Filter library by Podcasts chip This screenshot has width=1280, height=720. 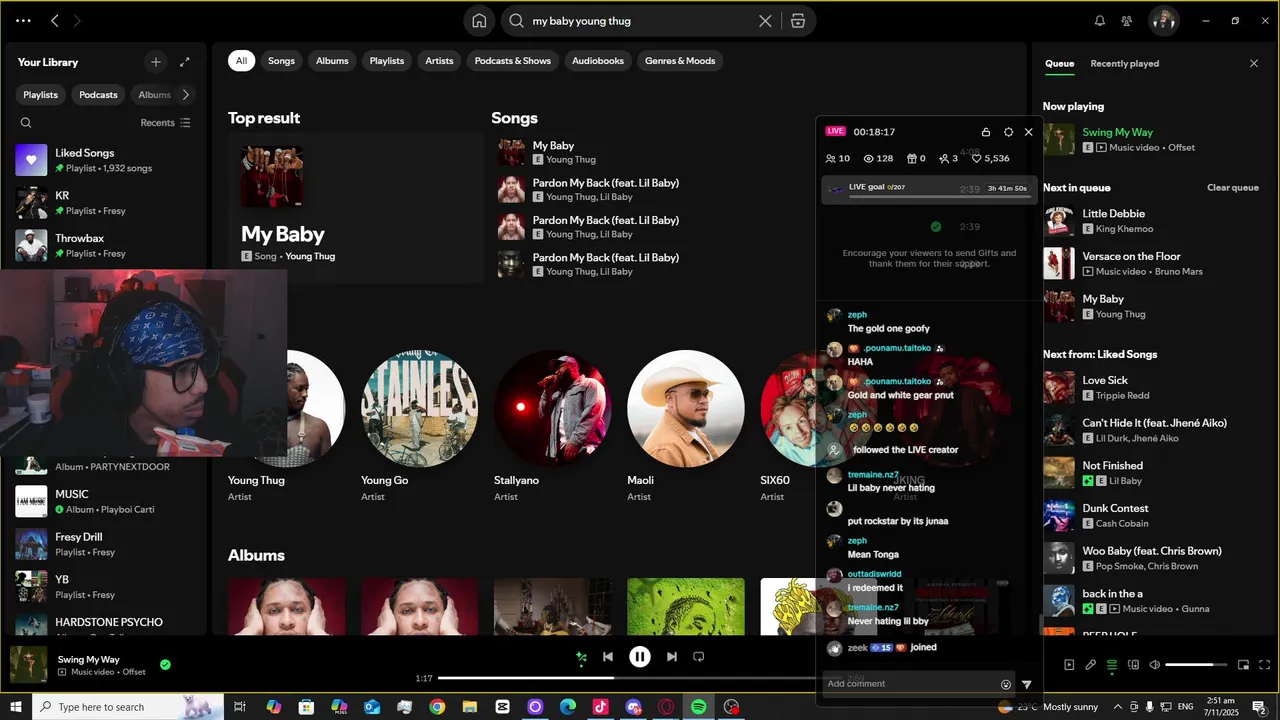[x=98, y=95]
